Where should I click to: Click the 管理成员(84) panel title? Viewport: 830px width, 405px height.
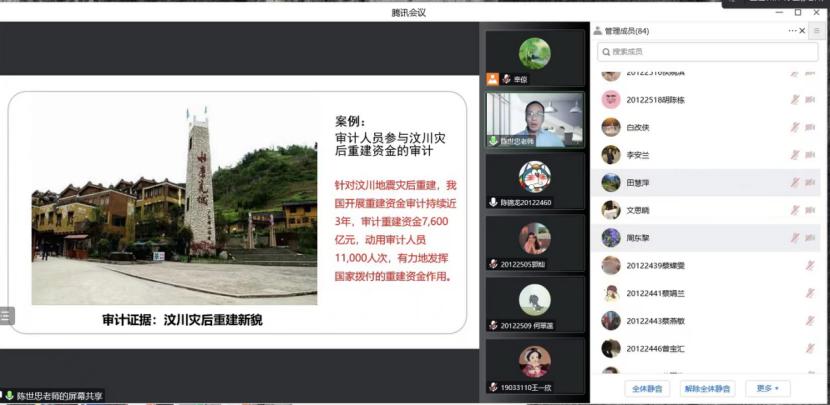pyautogui.click(x=626, y=31)
